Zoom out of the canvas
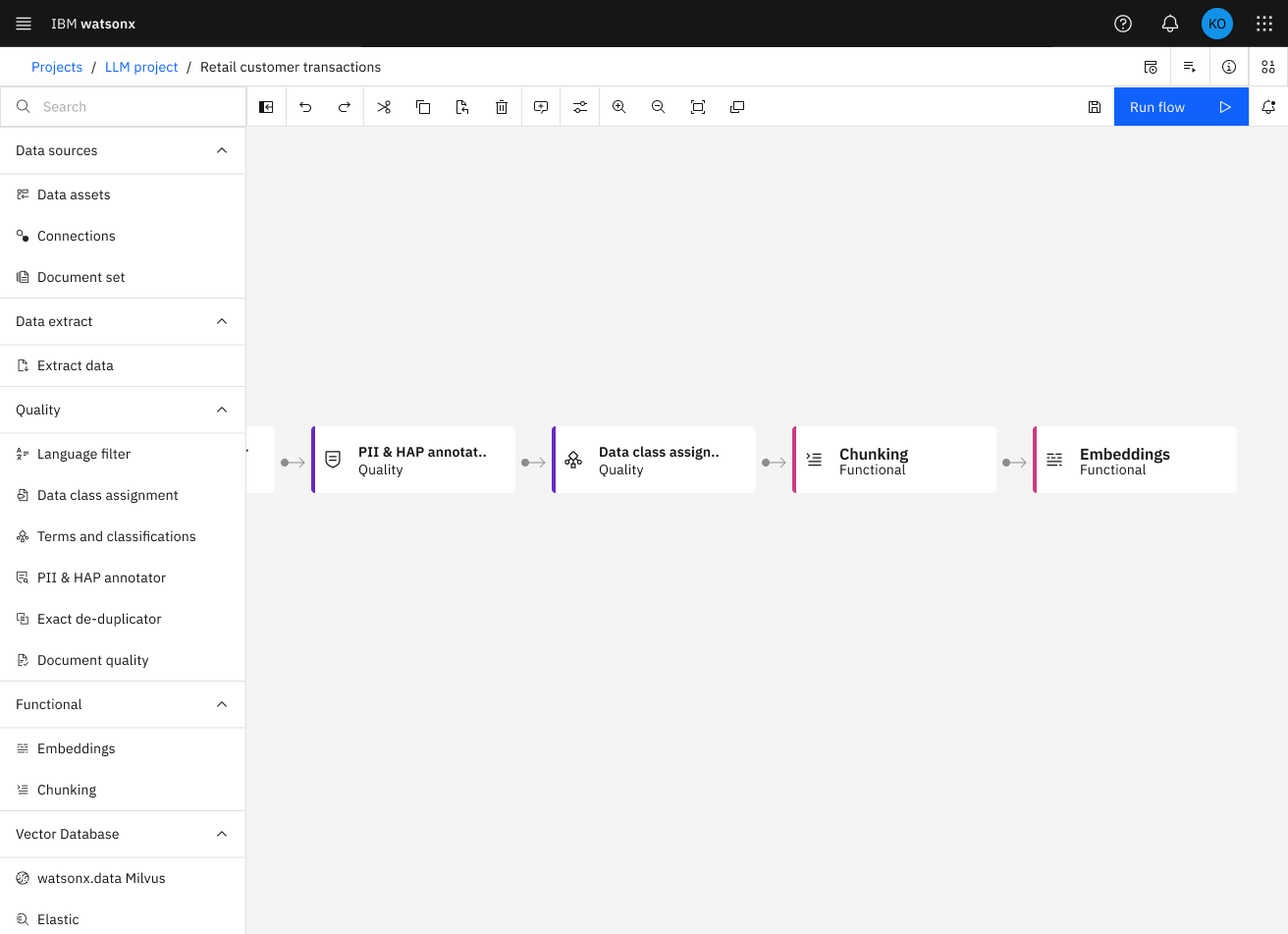 [x=659, y=107]
